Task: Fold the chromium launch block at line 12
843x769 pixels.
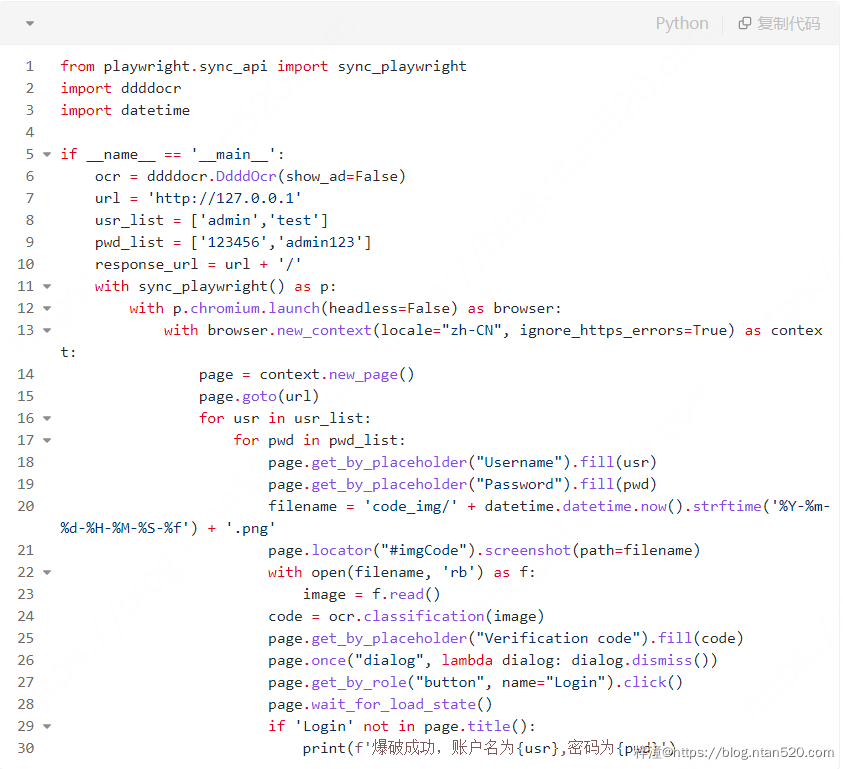Action: point(47,308)
